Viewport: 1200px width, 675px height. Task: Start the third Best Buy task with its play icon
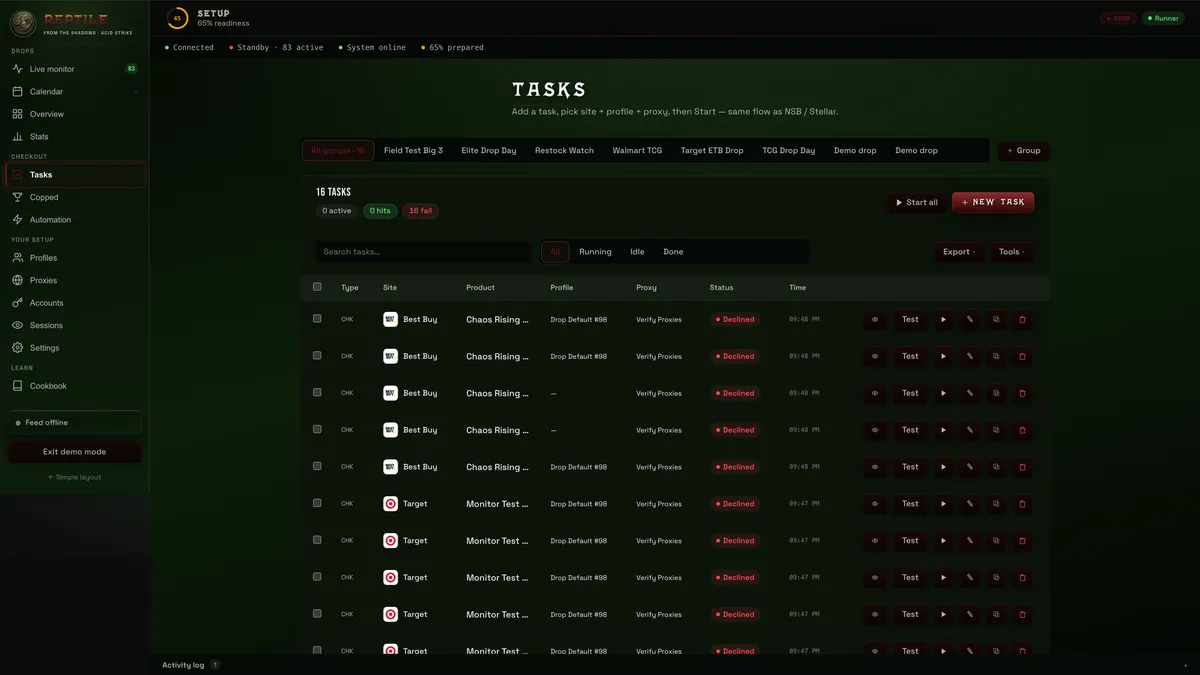pyautogui.click(x=943, y=393)
